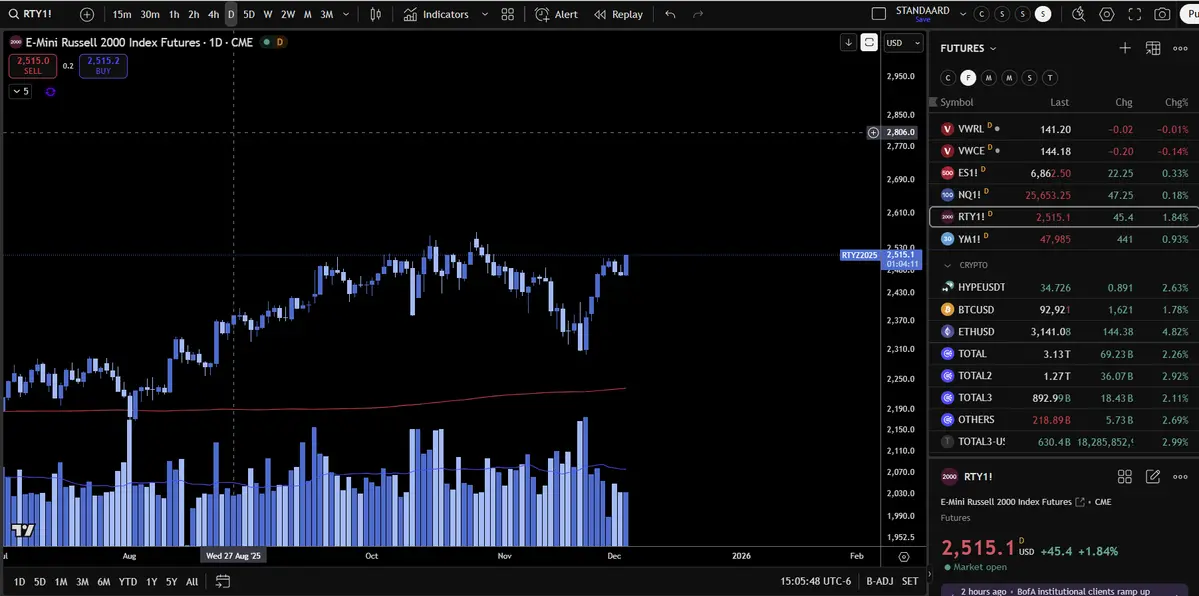Select the 3M timeframe
Viewport: 1199px width, 596px height.
(327, 15)
